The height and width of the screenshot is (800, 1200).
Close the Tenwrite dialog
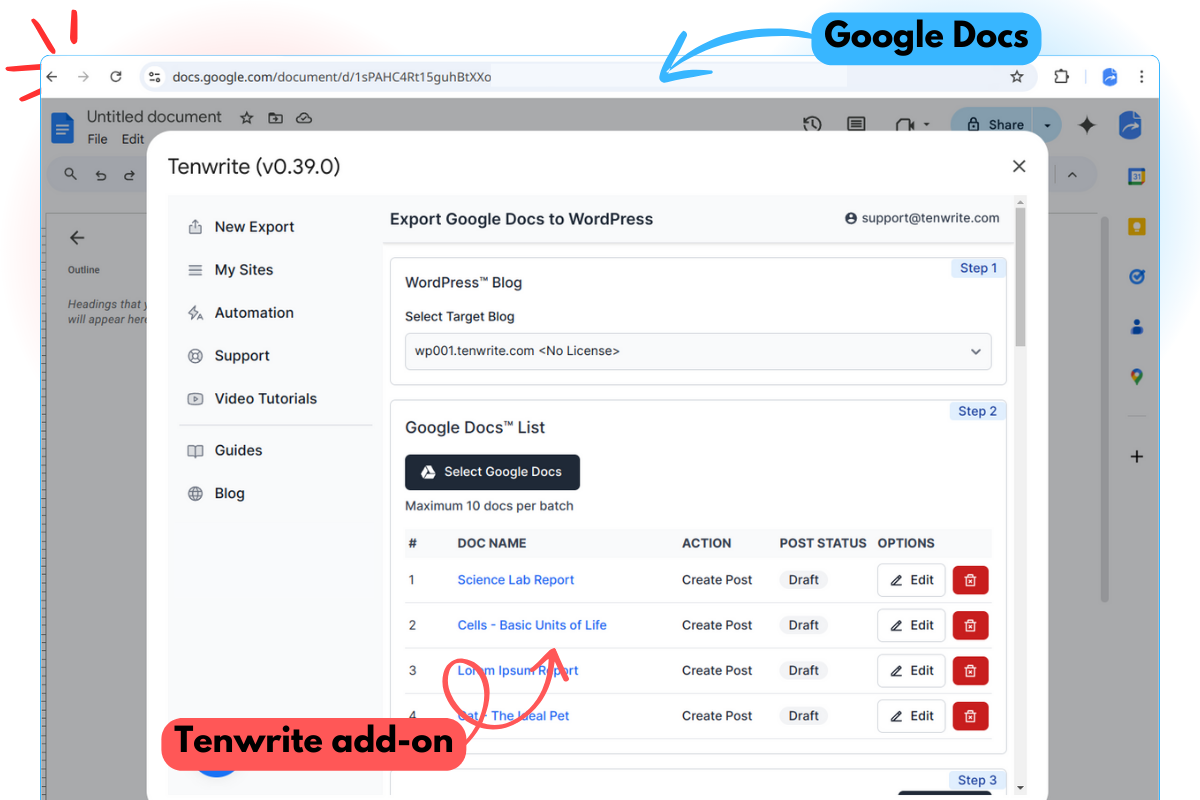coord(1019,166)
